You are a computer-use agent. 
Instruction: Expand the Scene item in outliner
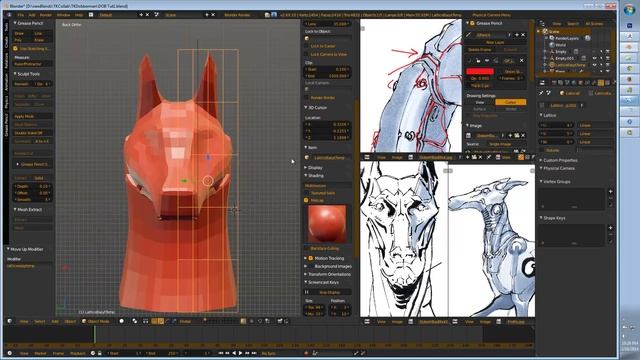(x=539, y=31)
